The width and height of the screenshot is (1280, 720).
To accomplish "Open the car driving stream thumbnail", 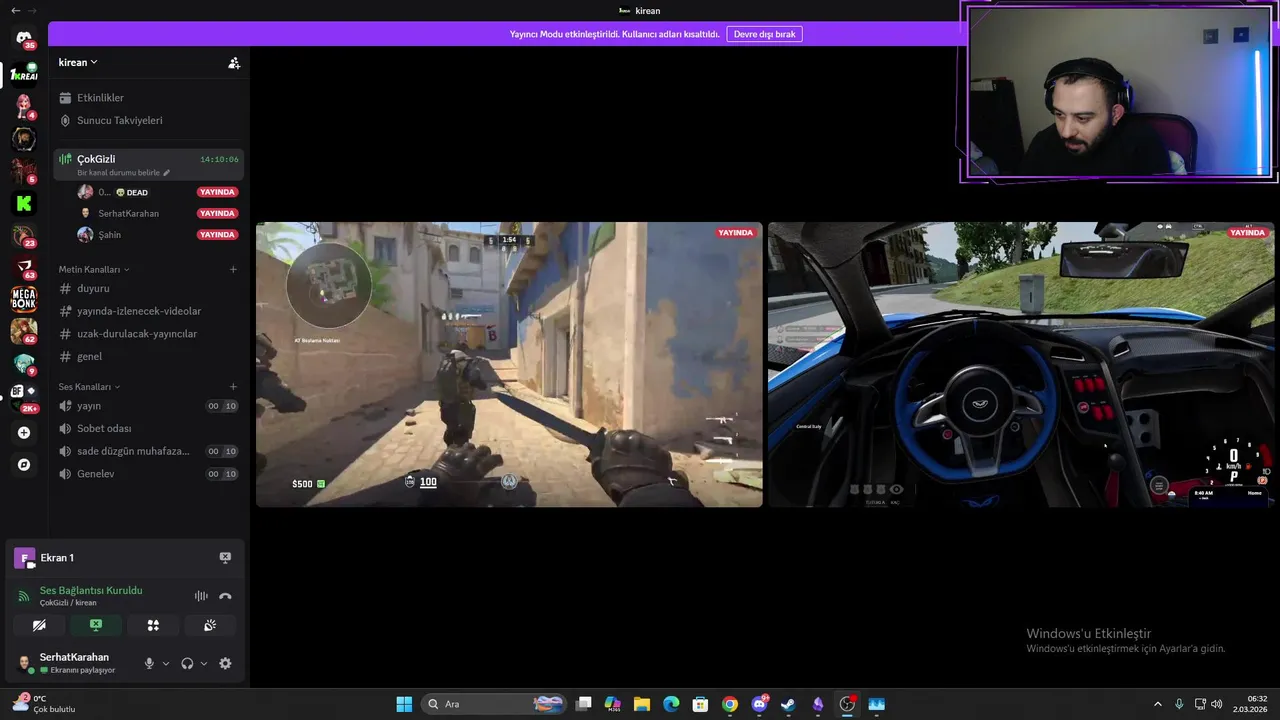I will [x=1021, y=364].
